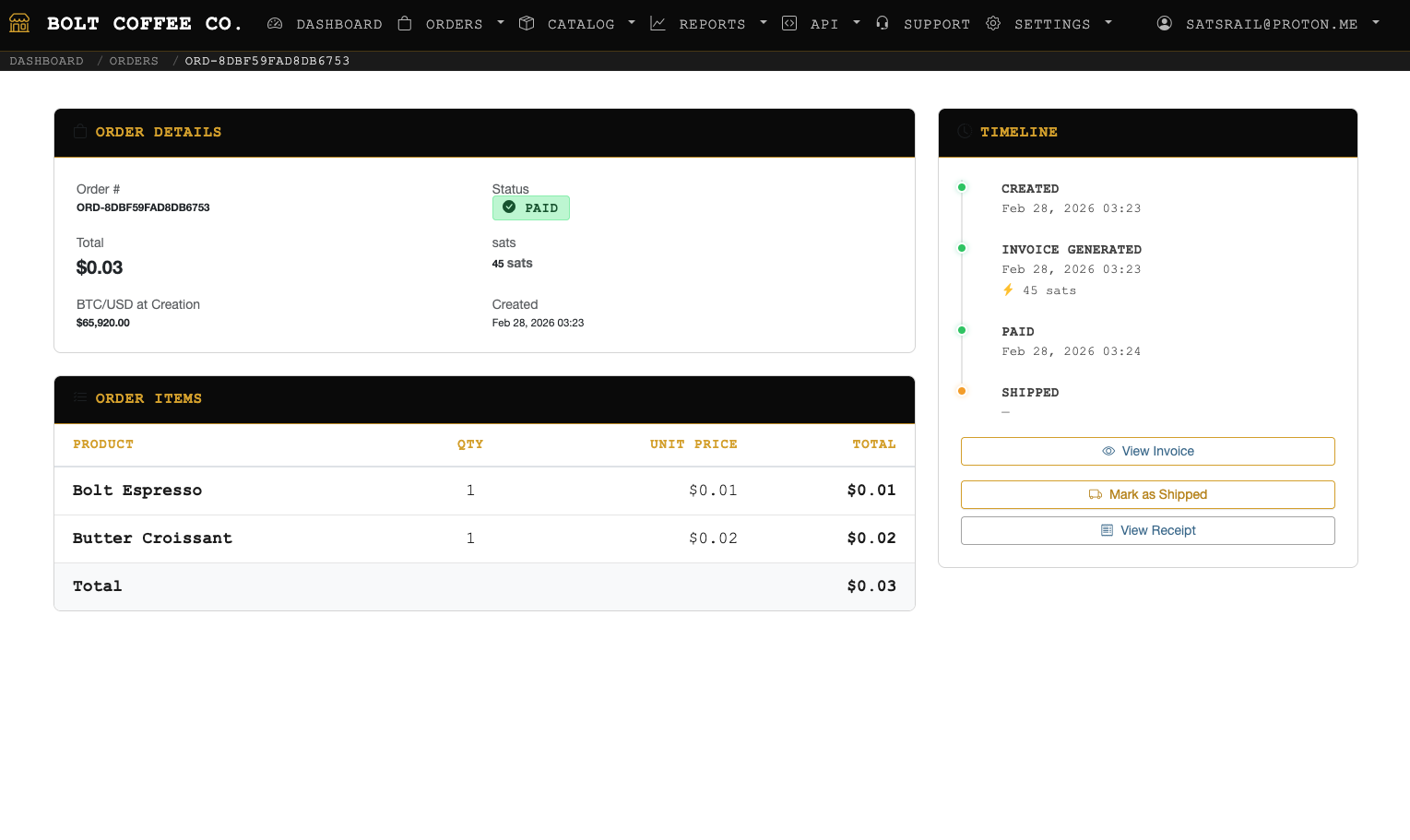Click the green checkmark in the PAID badge

508,207
